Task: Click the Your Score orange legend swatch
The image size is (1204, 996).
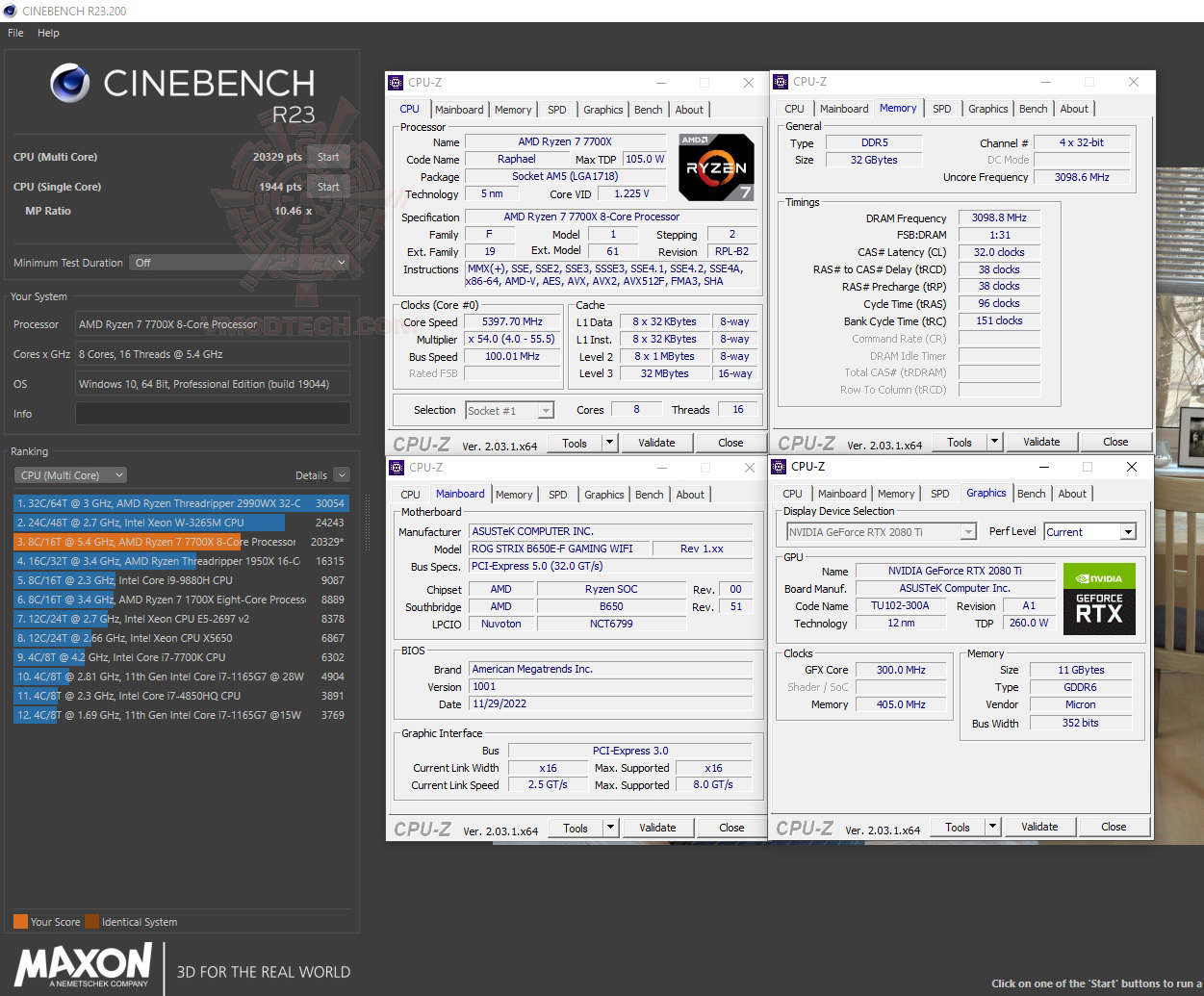Action: (x=20, y=921)
